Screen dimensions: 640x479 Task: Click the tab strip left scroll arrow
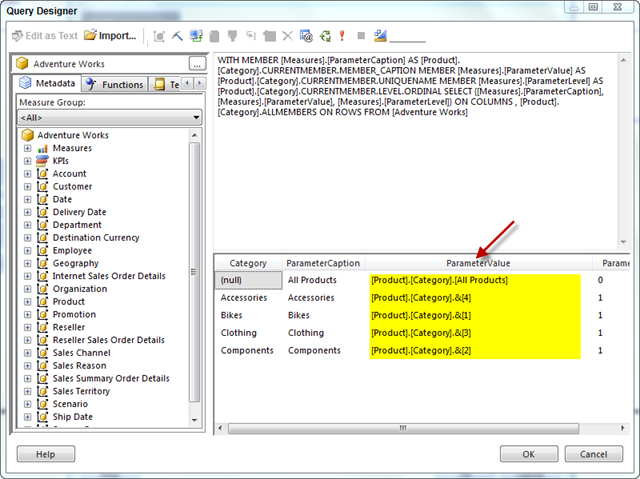coord(187,84)
